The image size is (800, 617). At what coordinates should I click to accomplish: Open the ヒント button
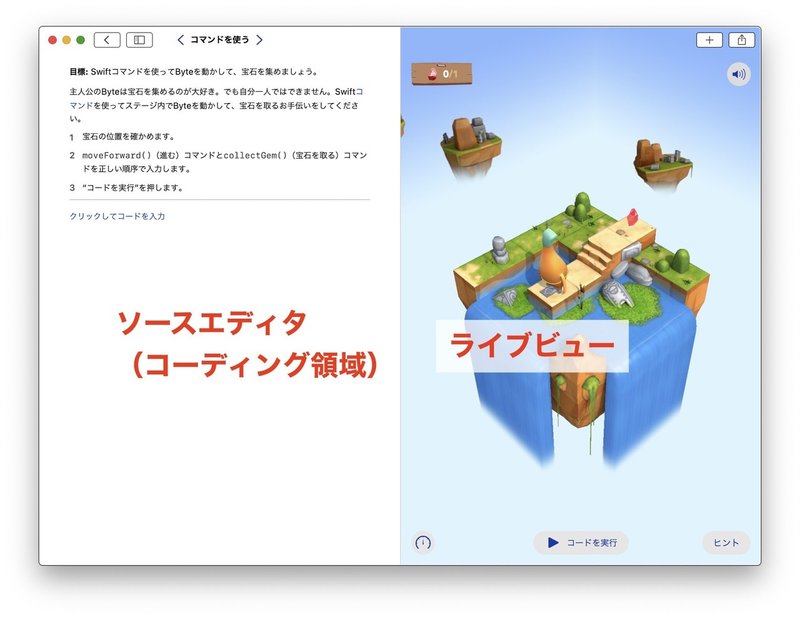pyautogui.click(x=726, y=542)
